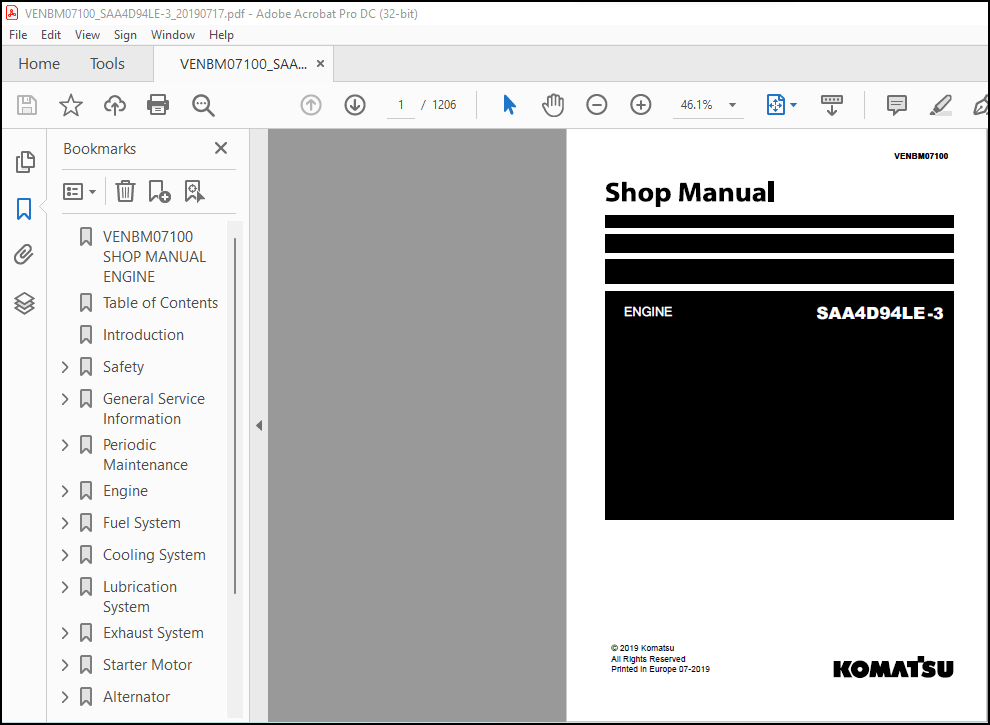
Task: Jump to Cooling System bookmark label
Action: [x=154, y=555]
